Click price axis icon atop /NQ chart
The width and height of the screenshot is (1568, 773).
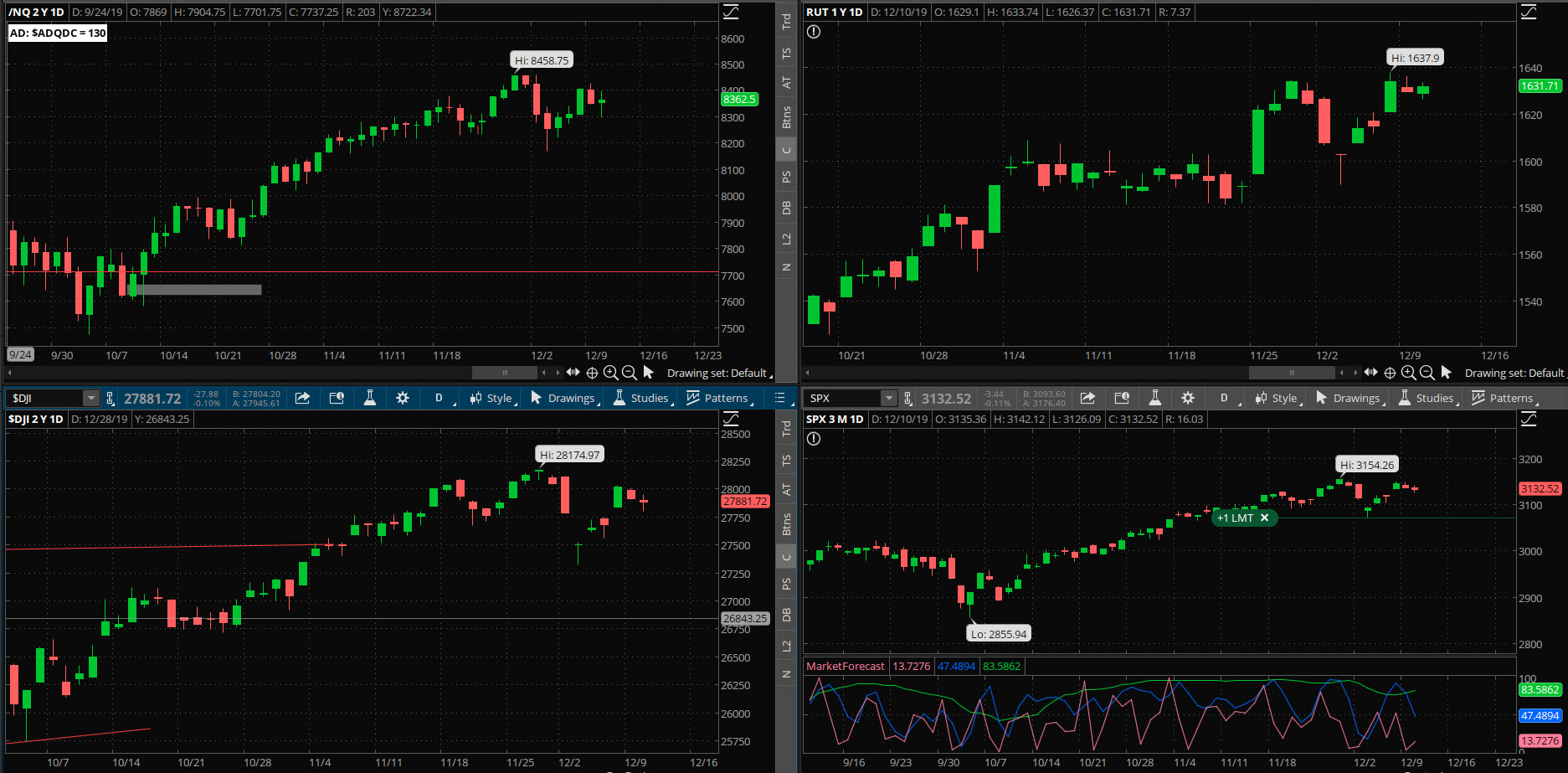(731, 12)
